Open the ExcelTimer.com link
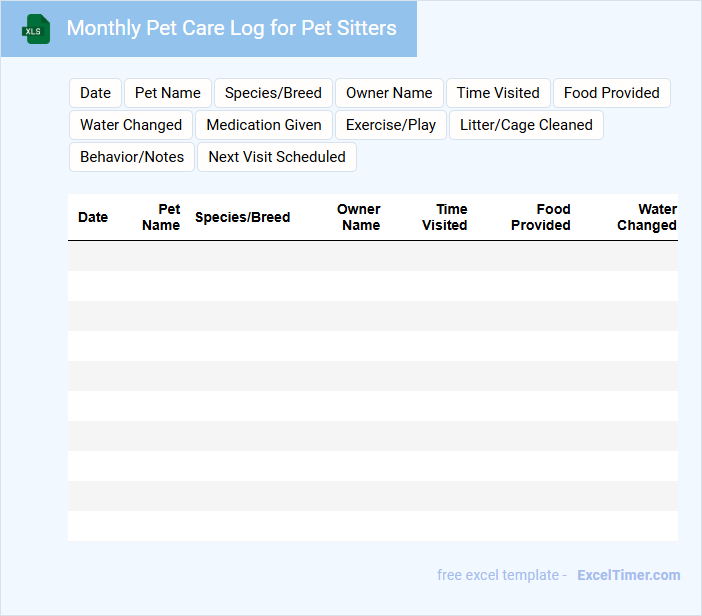 point(628,575)
